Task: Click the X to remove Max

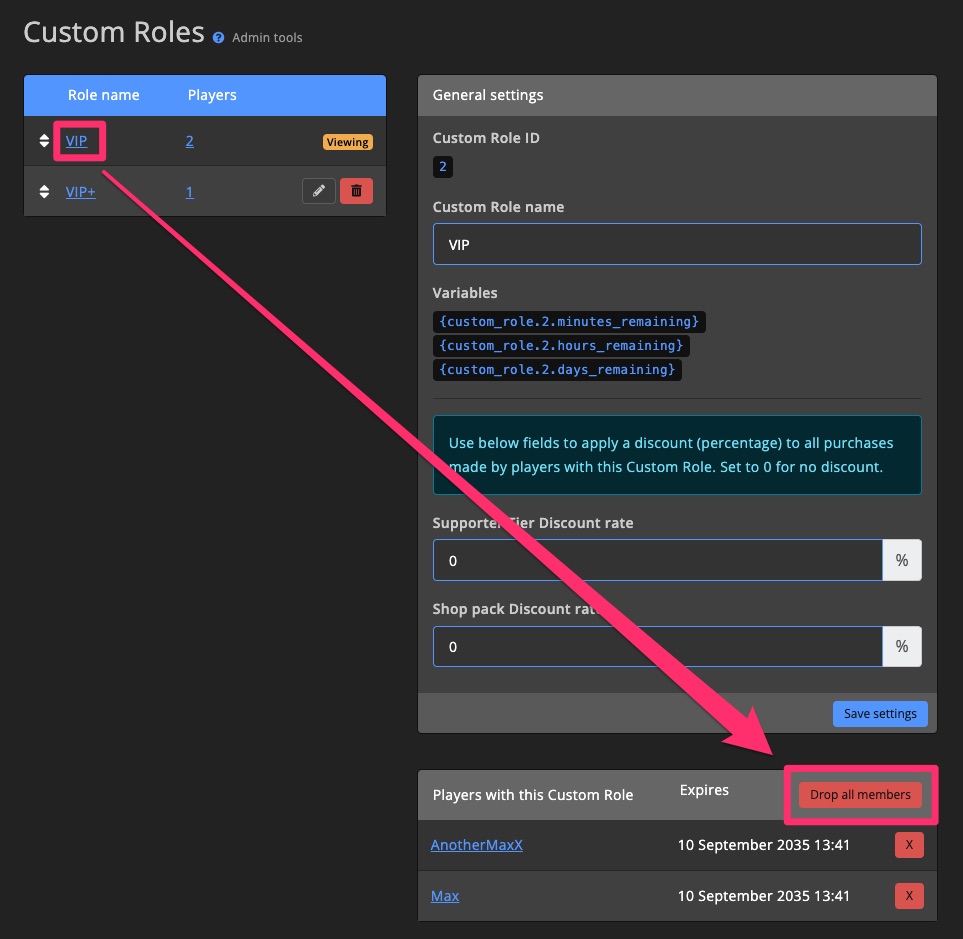Action: pyautogui.click(x=909, y=896)
